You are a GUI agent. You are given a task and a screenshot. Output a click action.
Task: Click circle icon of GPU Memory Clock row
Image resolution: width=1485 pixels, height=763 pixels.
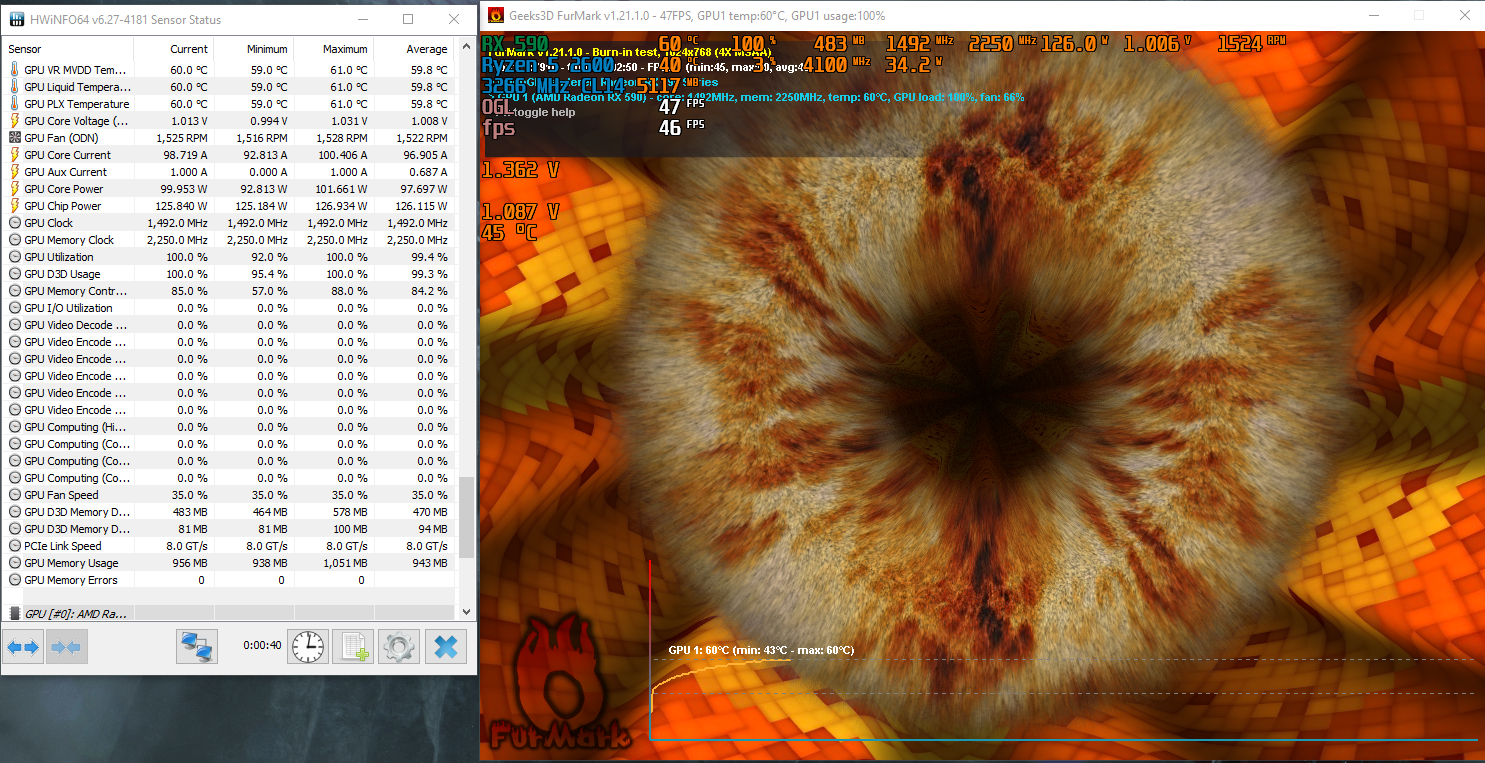click(14, 240)
